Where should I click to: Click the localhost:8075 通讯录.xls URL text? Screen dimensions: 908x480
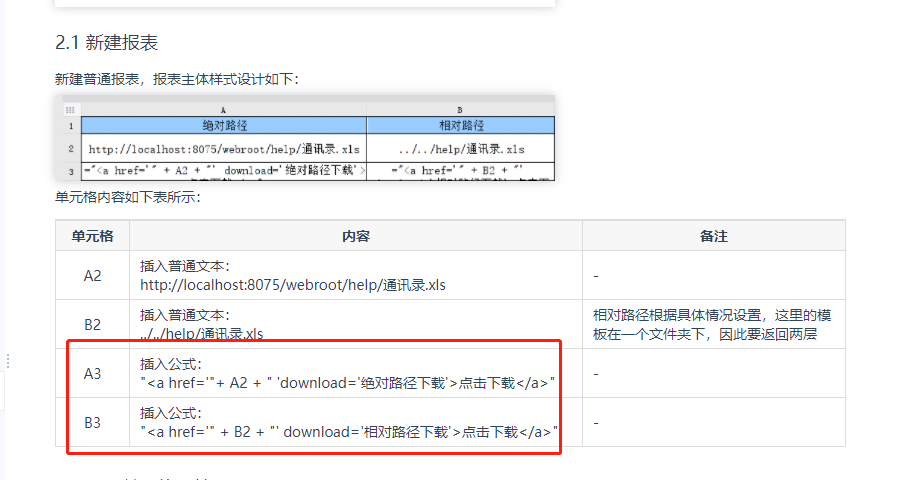[x=293, y=285]
